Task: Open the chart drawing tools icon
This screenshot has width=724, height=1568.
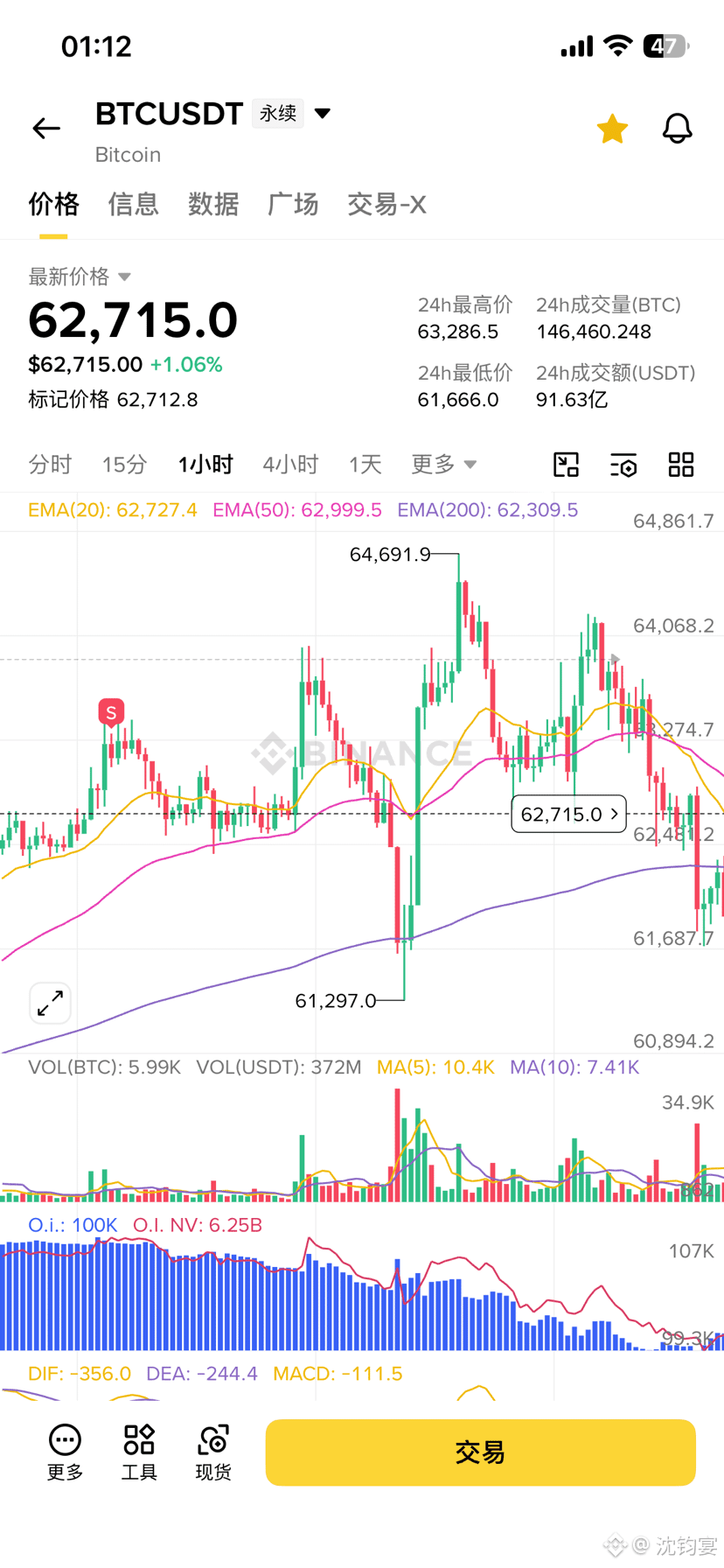Action: tap(567, 465)
